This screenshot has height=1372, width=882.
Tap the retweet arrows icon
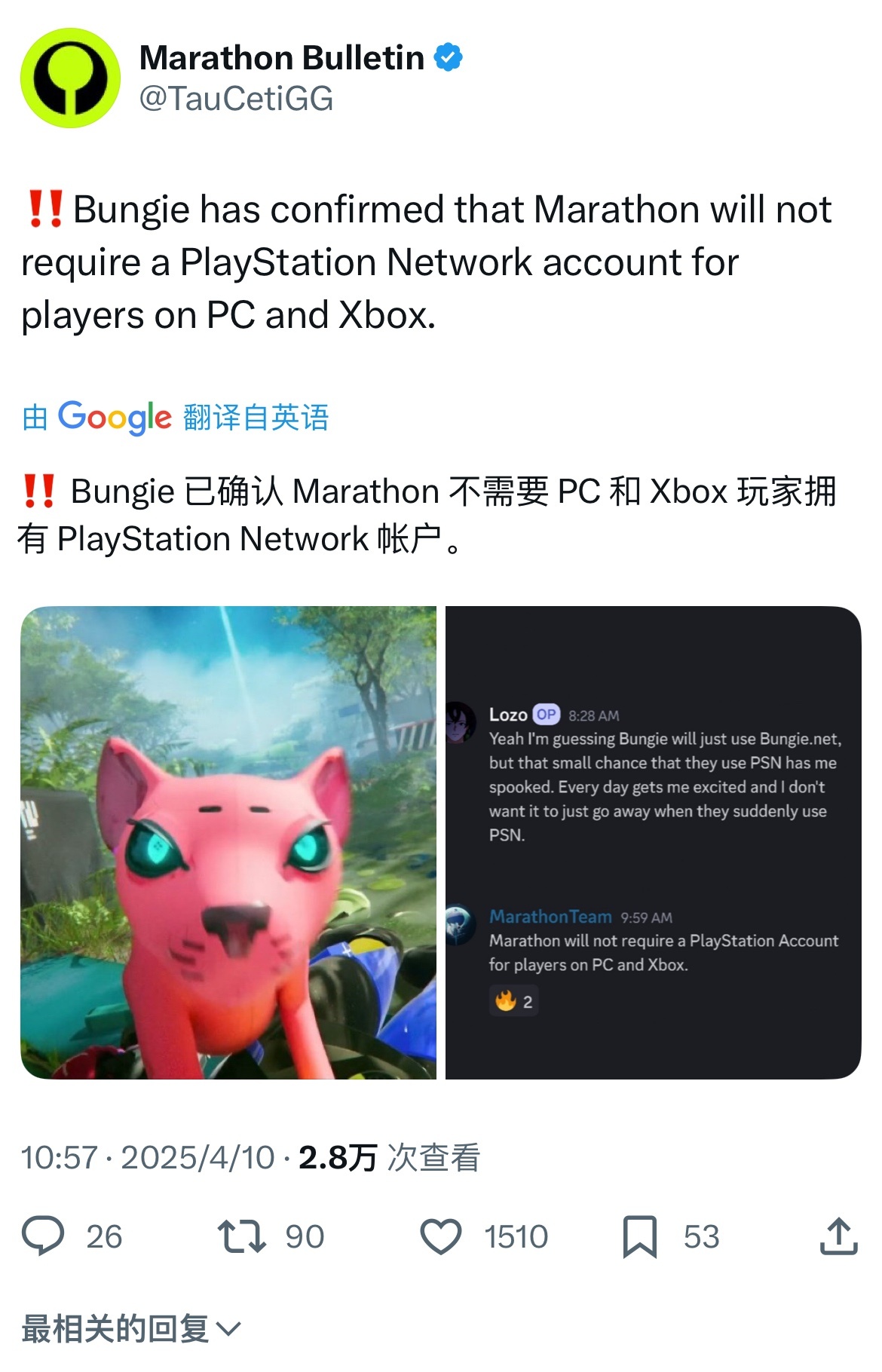coord(241,1236)
